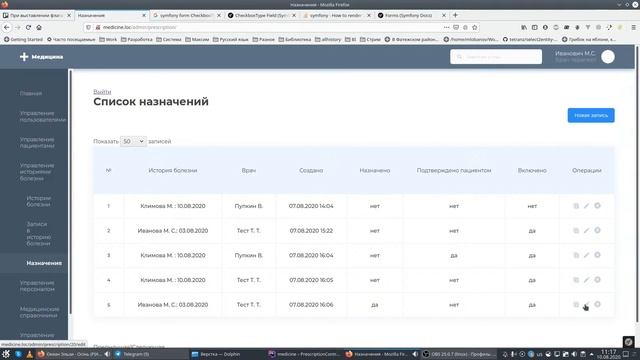Viewport: 640px width, 360px height.
Task: Sort by the Создано column header
Action: pos(311,171)
